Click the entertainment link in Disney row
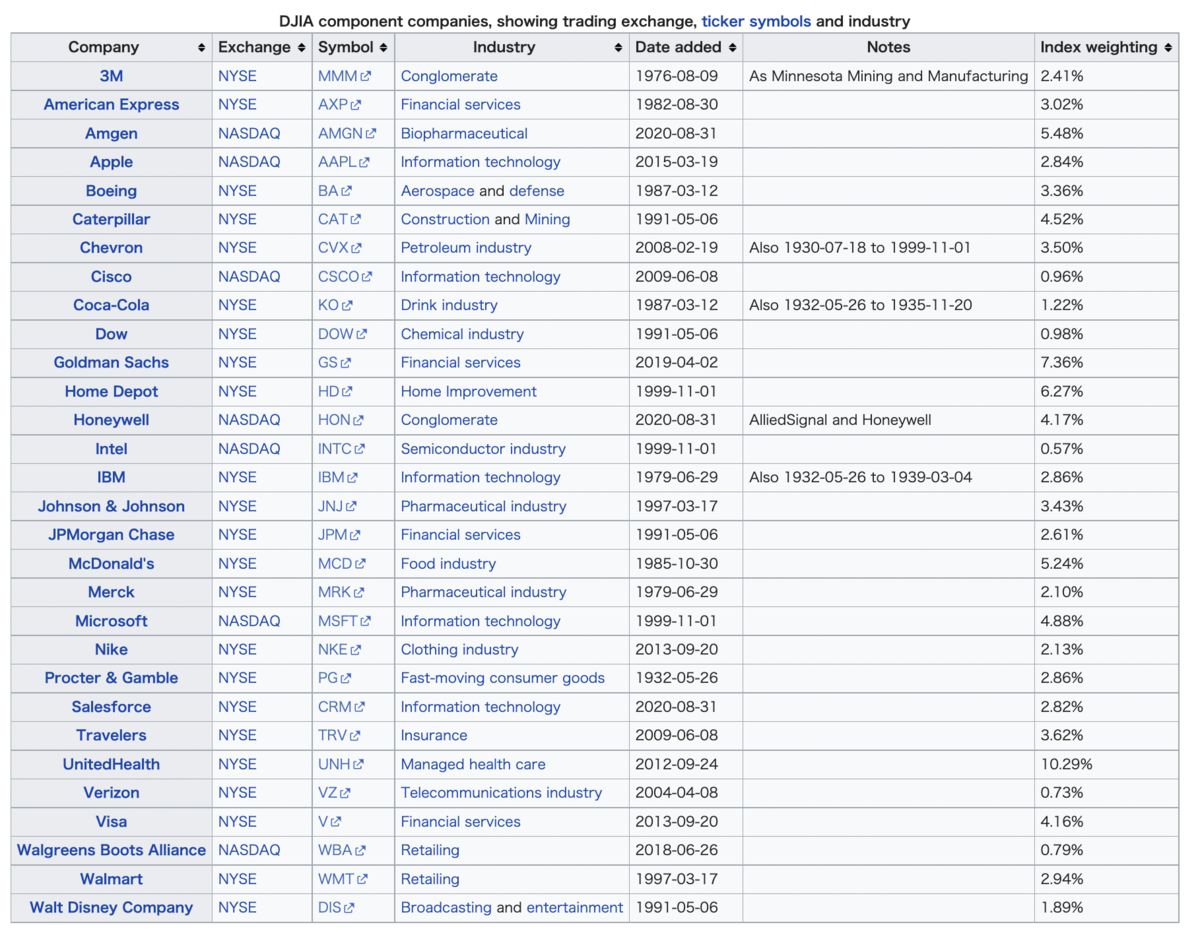The width and height of the screenshot is (1200, 933). click(575, 908)
